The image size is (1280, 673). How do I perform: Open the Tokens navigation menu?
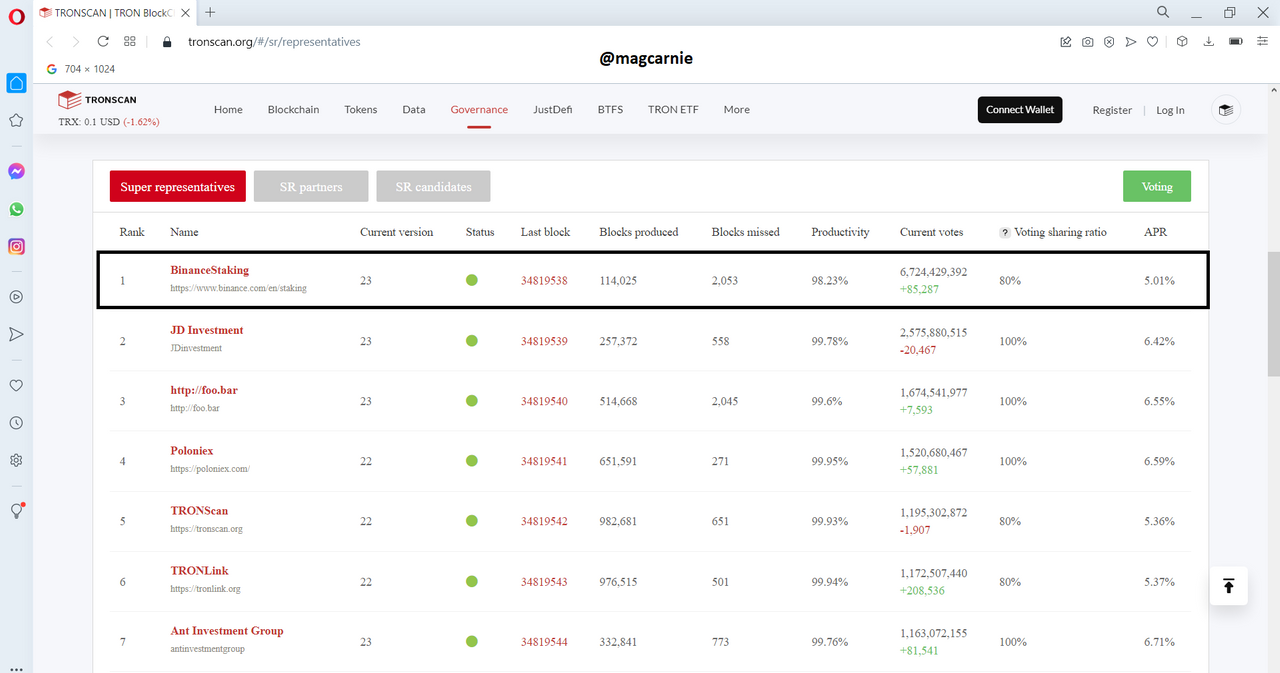click(361, 110)
